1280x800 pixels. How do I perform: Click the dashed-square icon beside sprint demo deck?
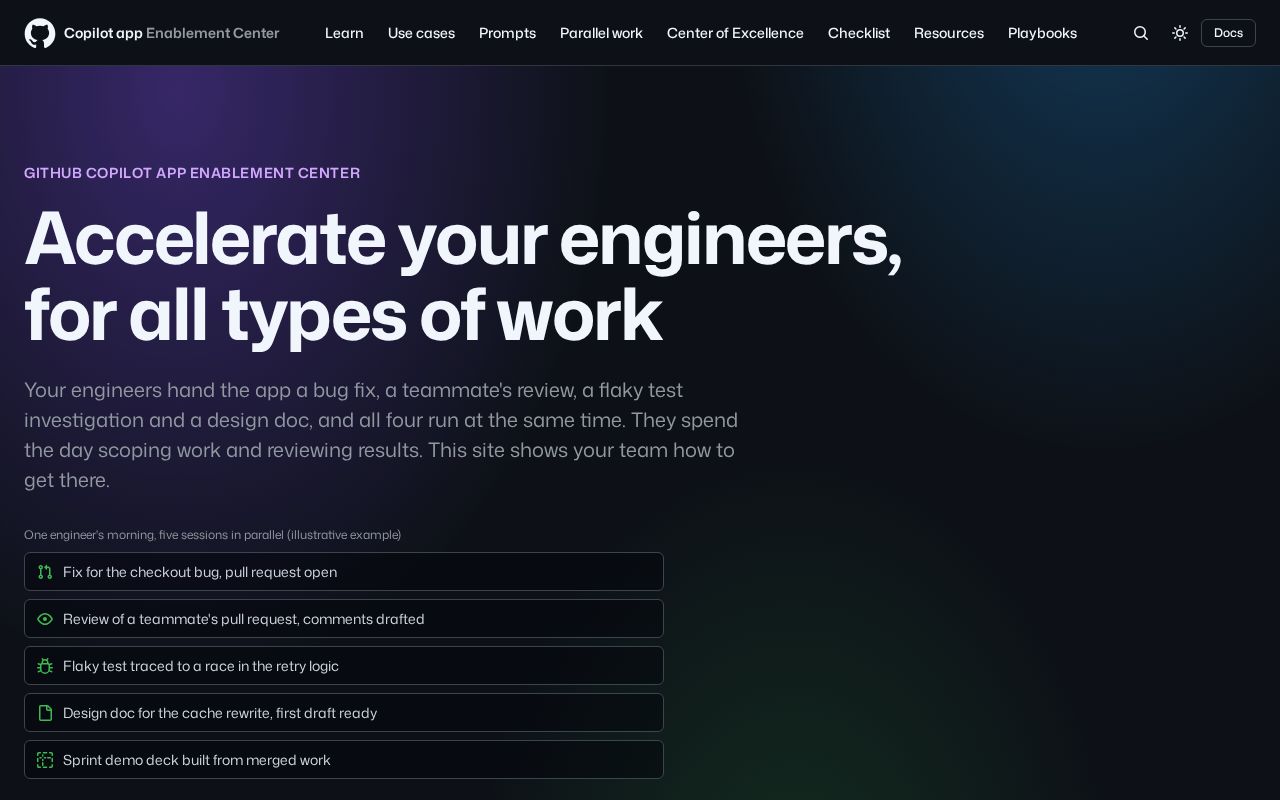click(x=45, y=760)
